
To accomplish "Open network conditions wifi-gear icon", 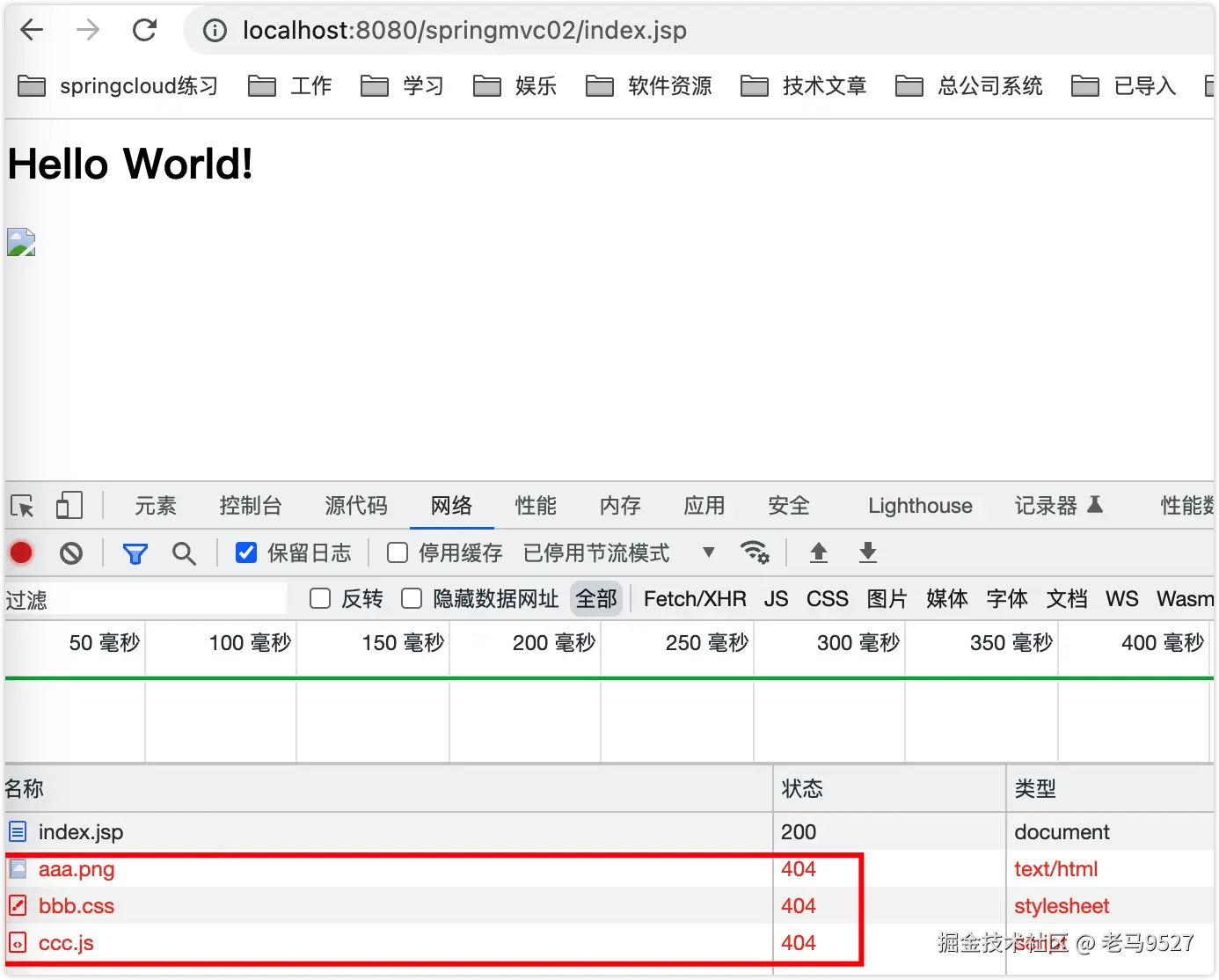I will (x=755, y=552).
